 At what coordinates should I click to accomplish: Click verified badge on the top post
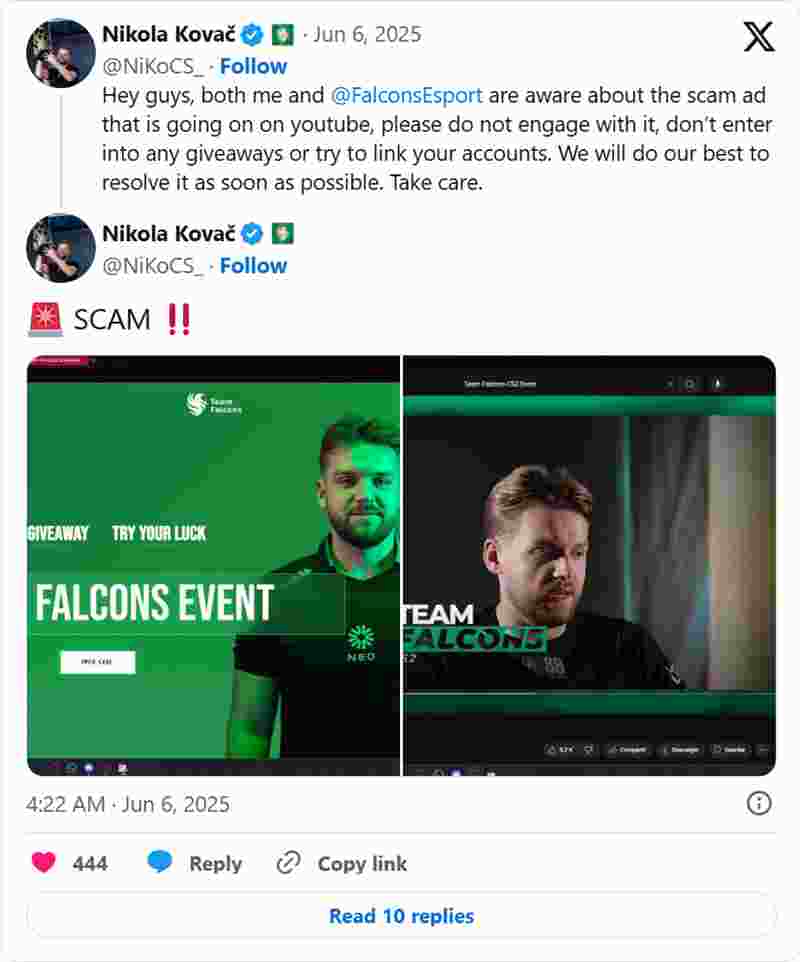click(x=252, y=34)
